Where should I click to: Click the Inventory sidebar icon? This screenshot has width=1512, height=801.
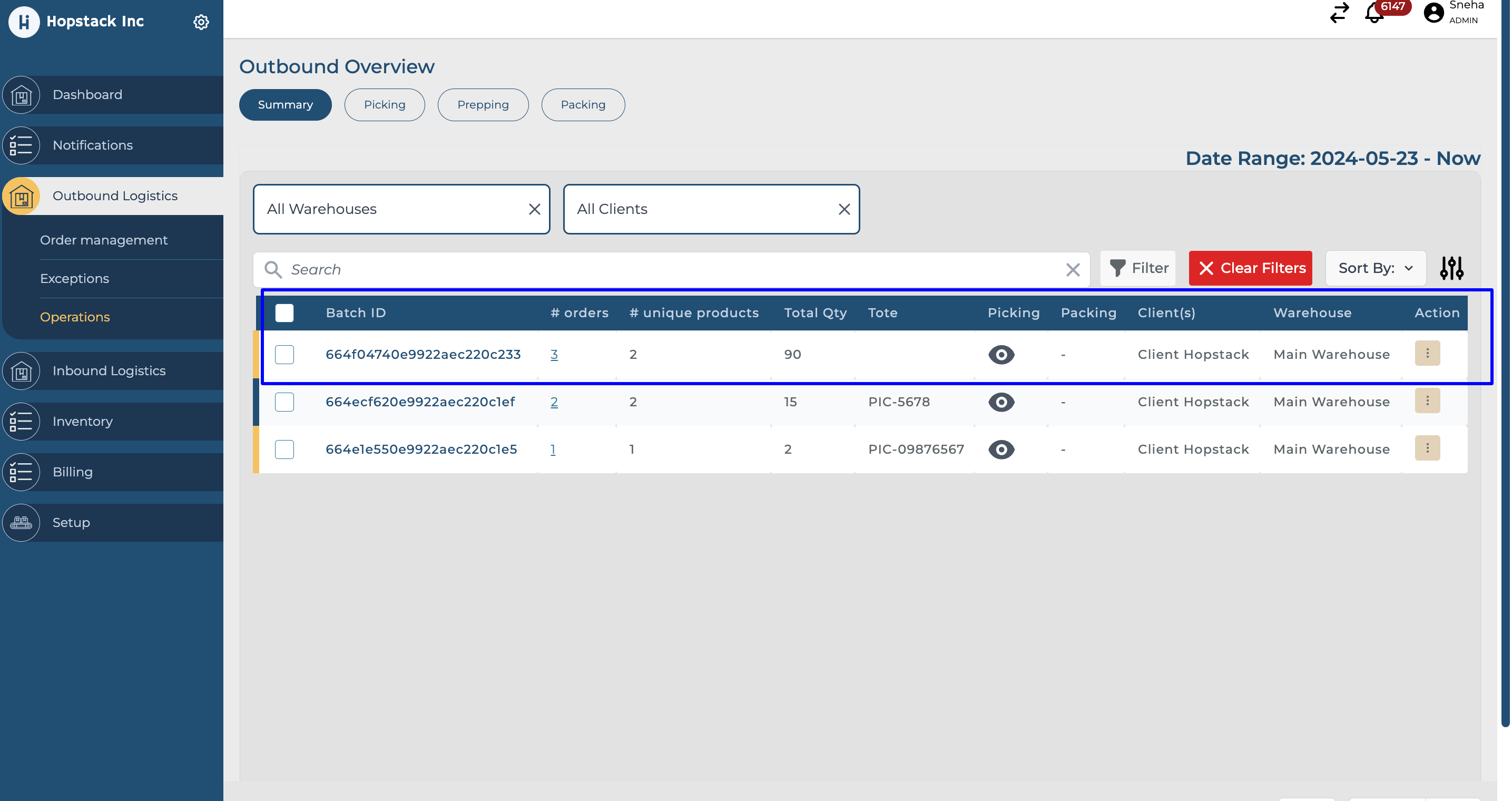click(x=21, y=421)
